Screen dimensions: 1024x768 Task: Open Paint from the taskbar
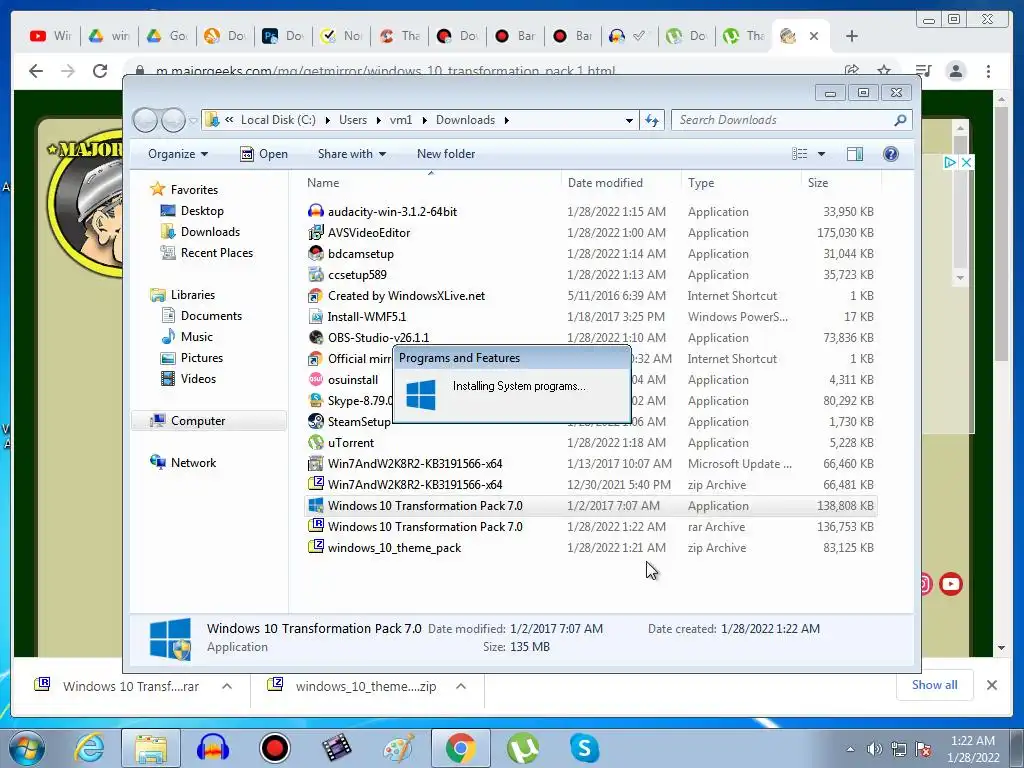398,748
